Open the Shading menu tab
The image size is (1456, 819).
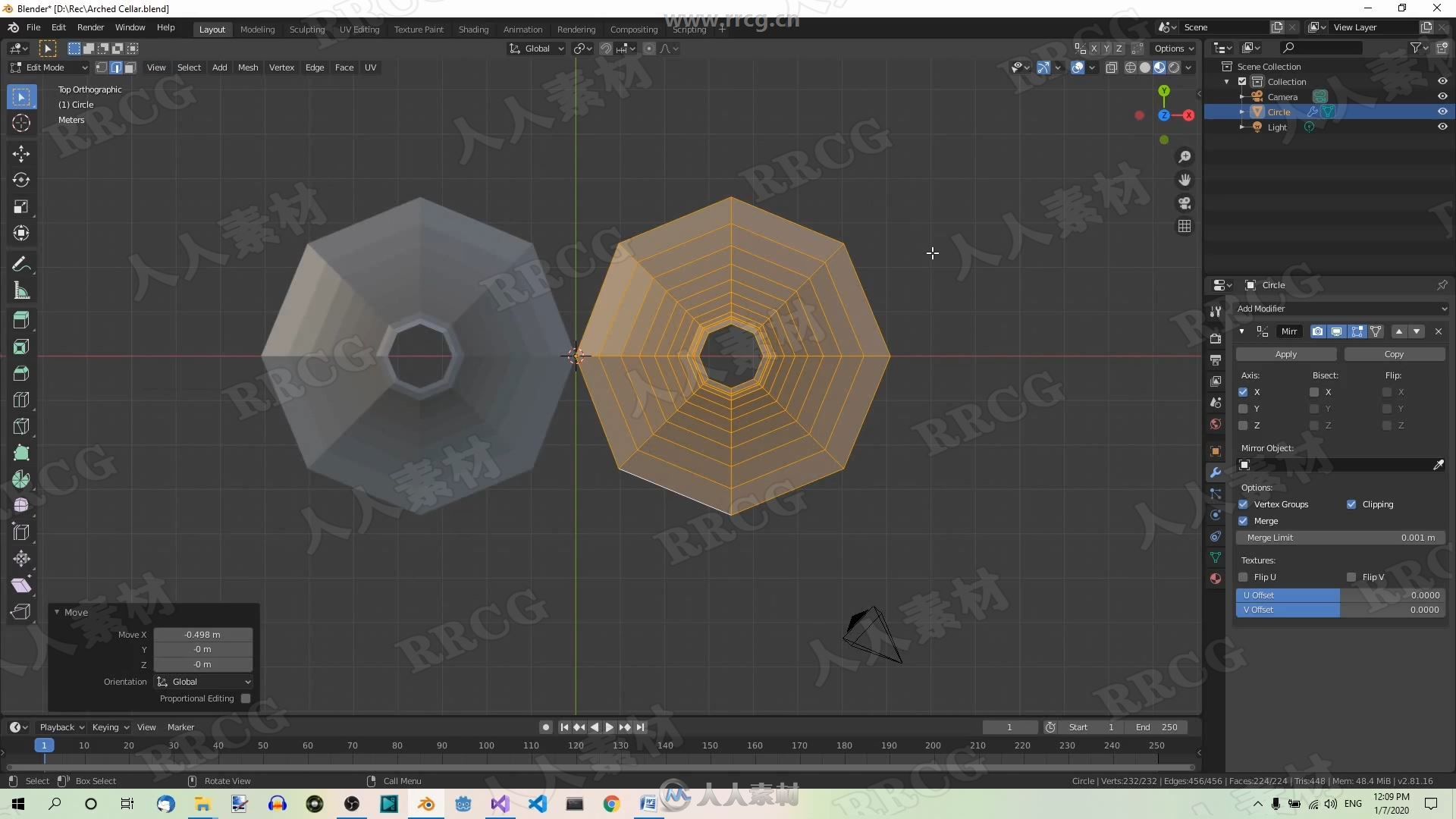point(472,28)
